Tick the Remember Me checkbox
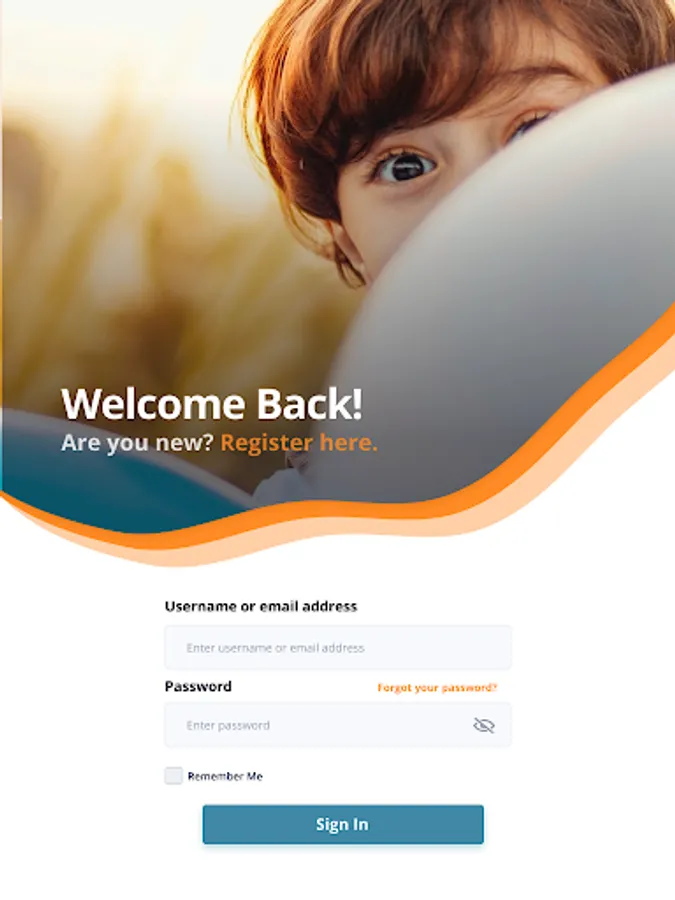675x900 pixels. pyautogui.click(x=173, y=776)
